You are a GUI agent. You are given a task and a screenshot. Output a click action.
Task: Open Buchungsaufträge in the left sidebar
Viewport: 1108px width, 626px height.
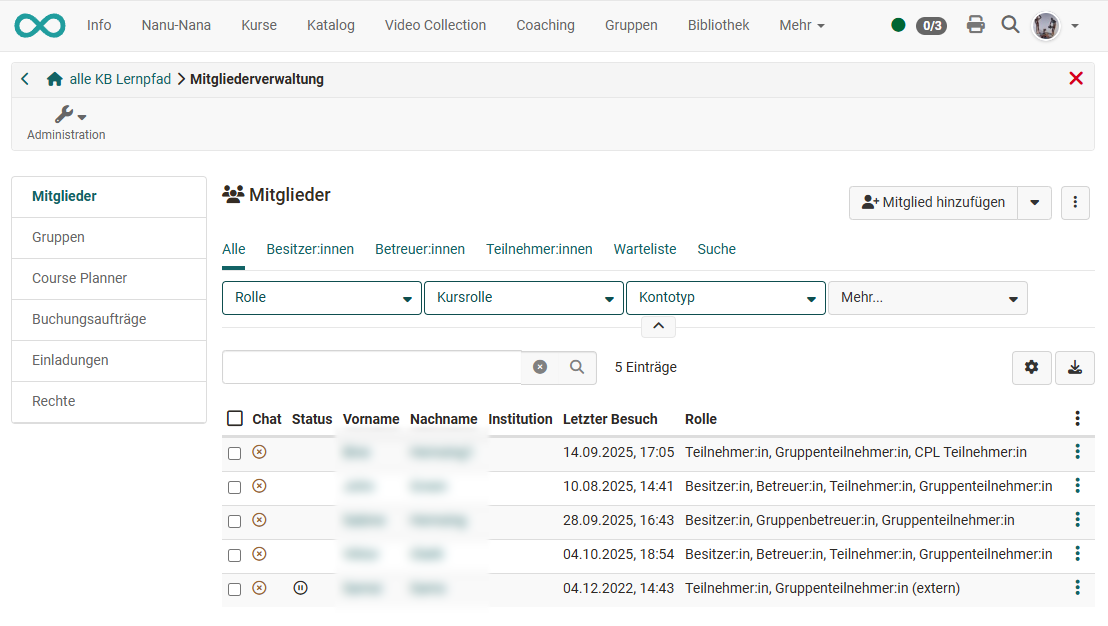89,319
